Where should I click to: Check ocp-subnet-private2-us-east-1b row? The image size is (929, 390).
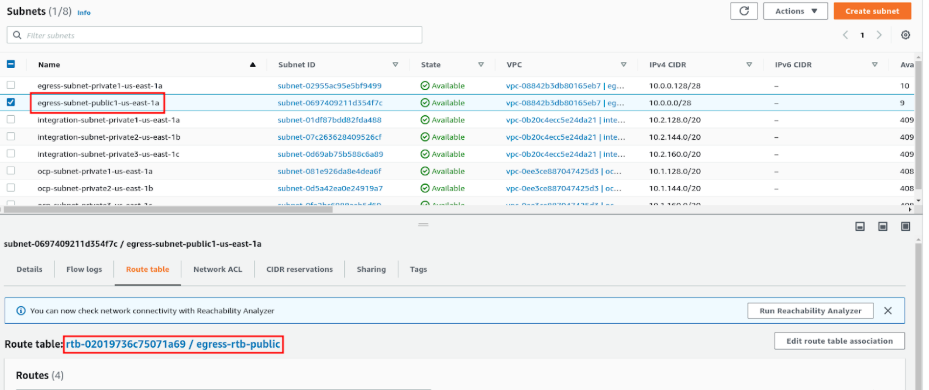point(11,188)
